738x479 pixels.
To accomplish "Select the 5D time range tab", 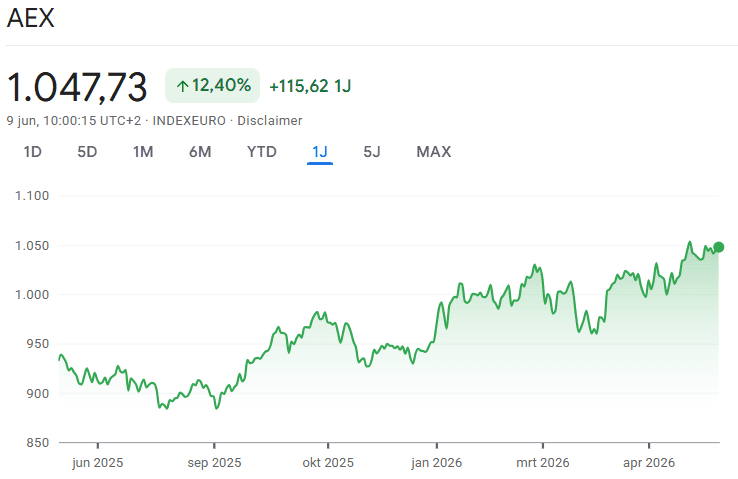I will 87,152.
